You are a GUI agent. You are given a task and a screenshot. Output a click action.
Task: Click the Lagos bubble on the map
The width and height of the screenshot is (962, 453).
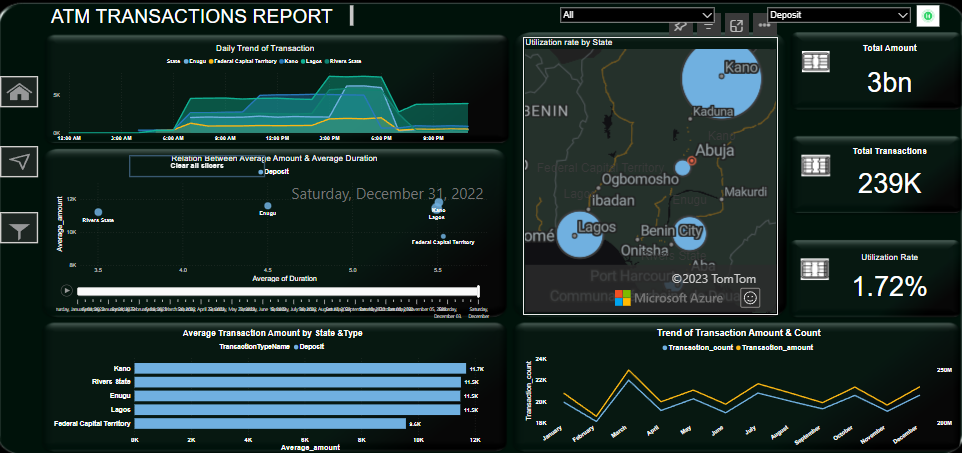(x=581, y=236)
